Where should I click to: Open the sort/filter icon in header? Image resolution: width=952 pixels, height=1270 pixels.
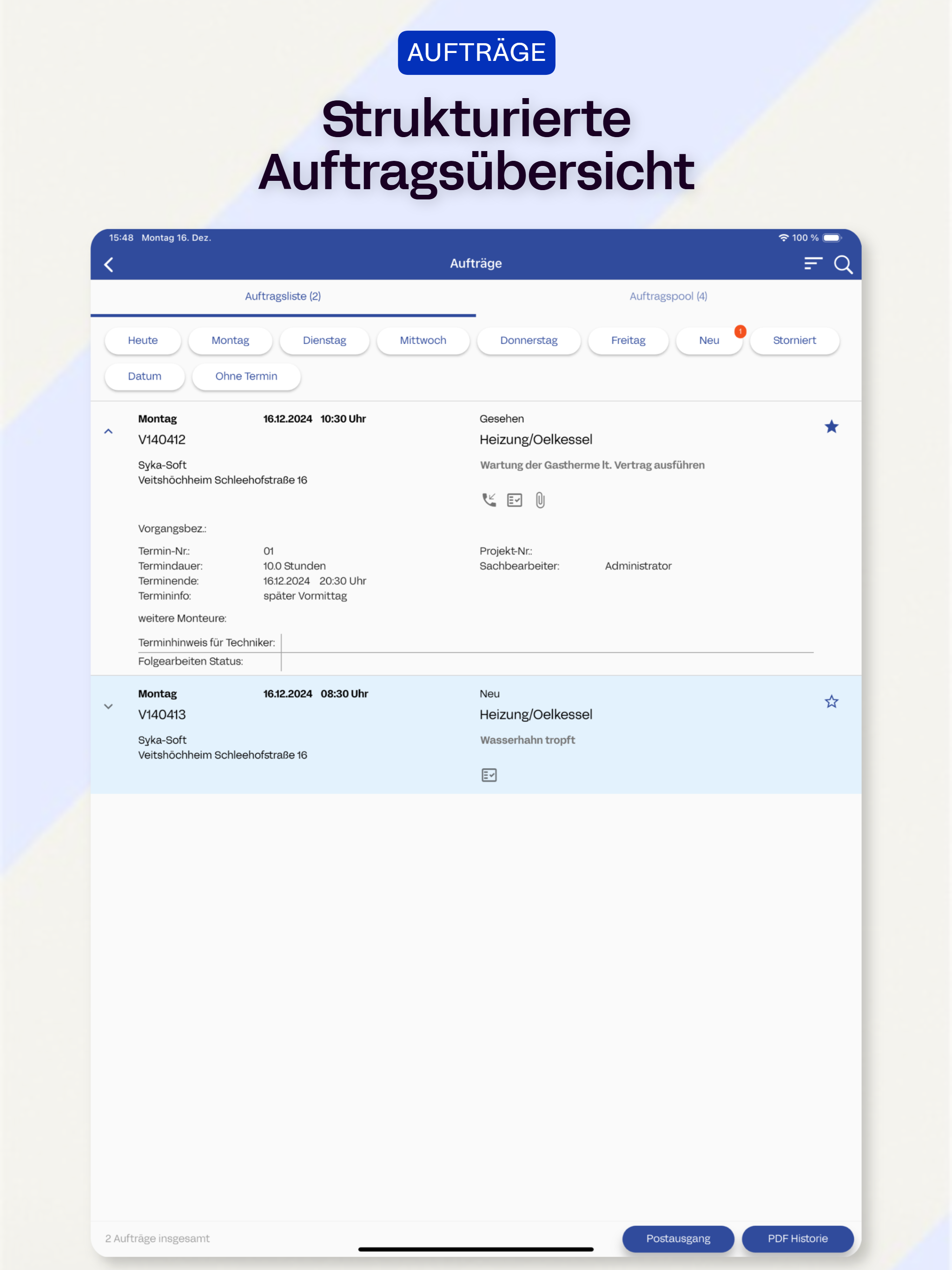813,264
